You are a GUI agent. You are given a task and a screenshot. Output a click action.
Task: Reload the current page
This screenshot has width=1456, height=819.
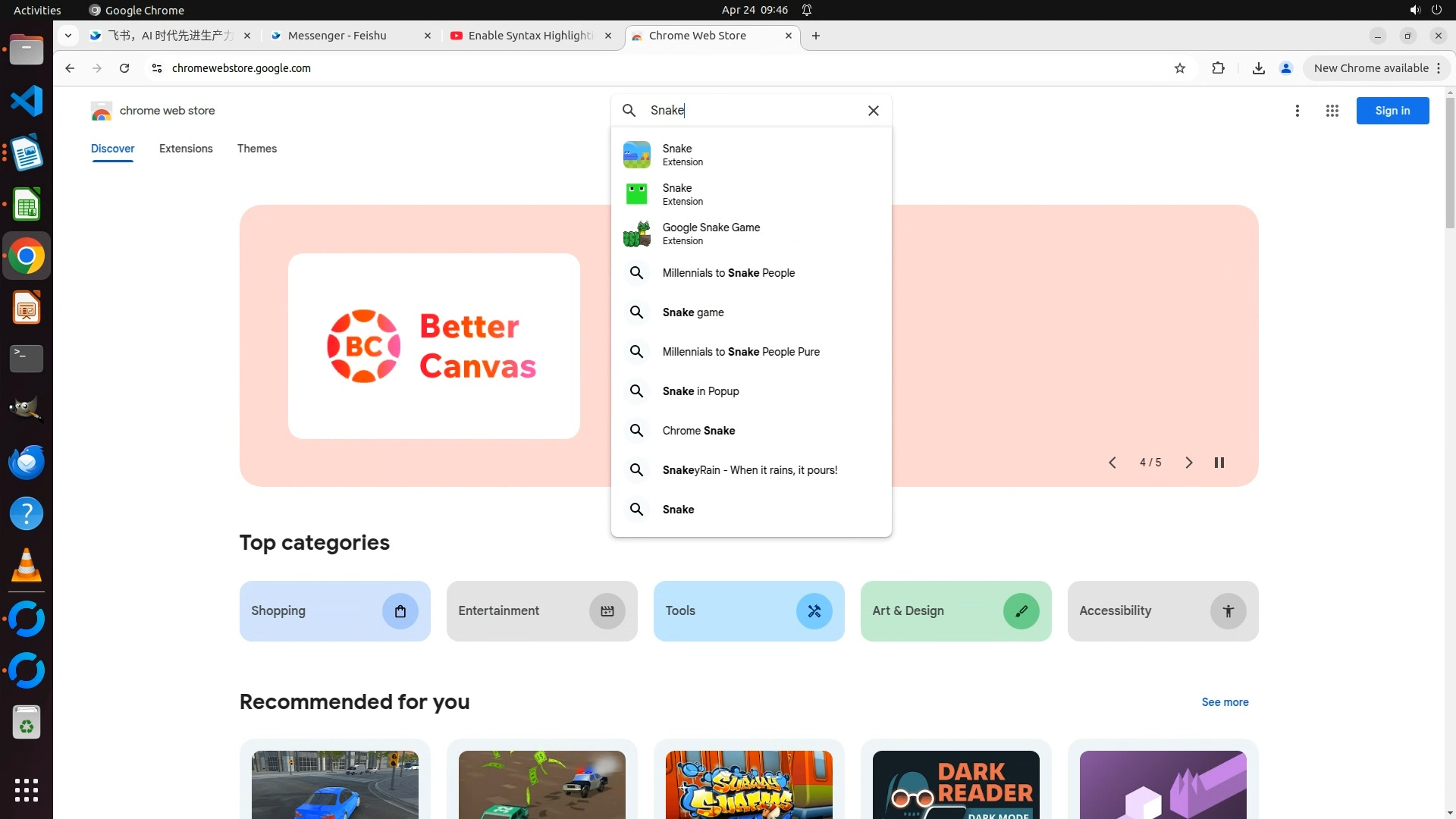click(124, 68)
